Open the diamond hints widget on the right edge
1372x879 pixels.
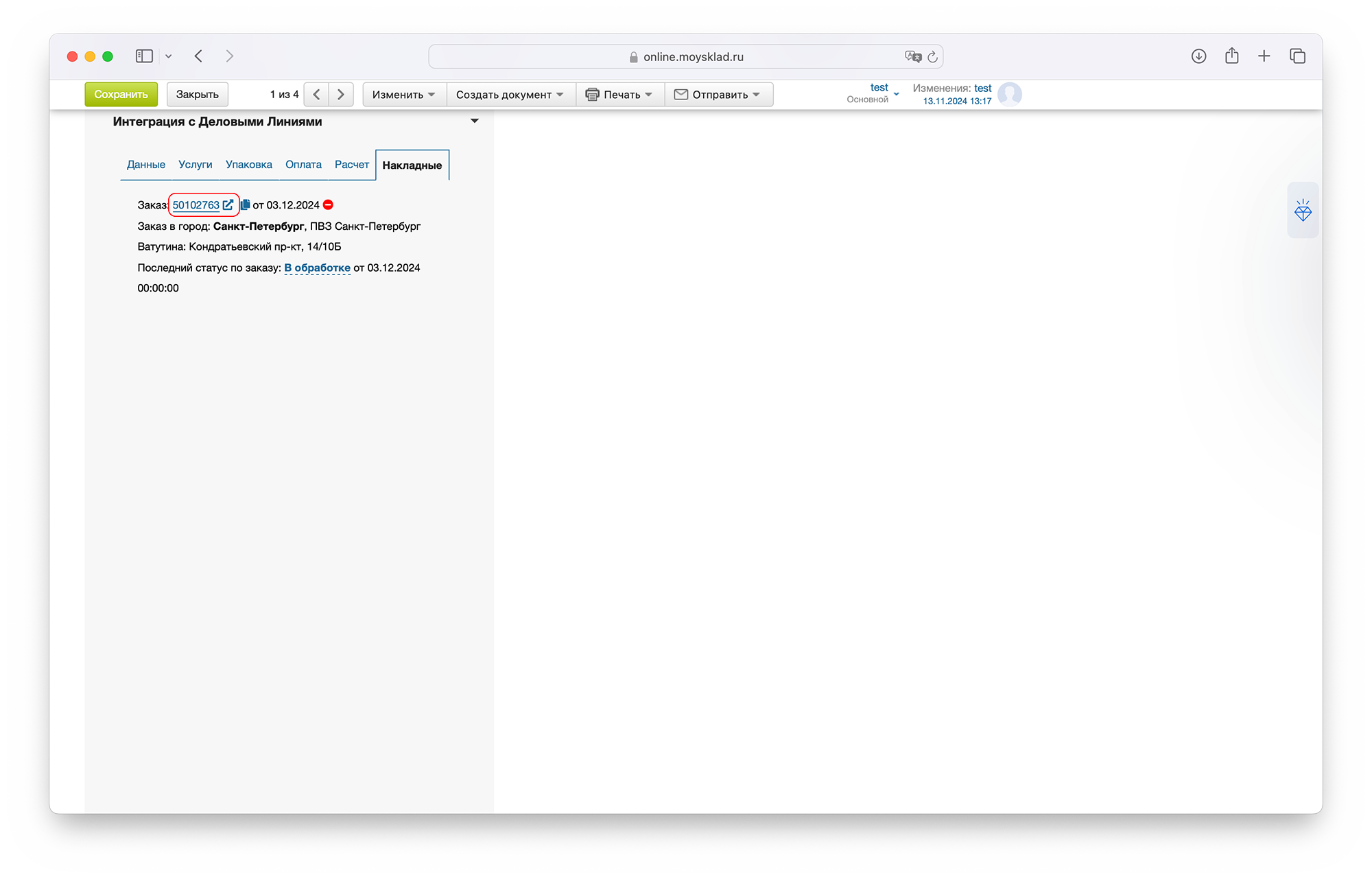tap(1302, 211)
